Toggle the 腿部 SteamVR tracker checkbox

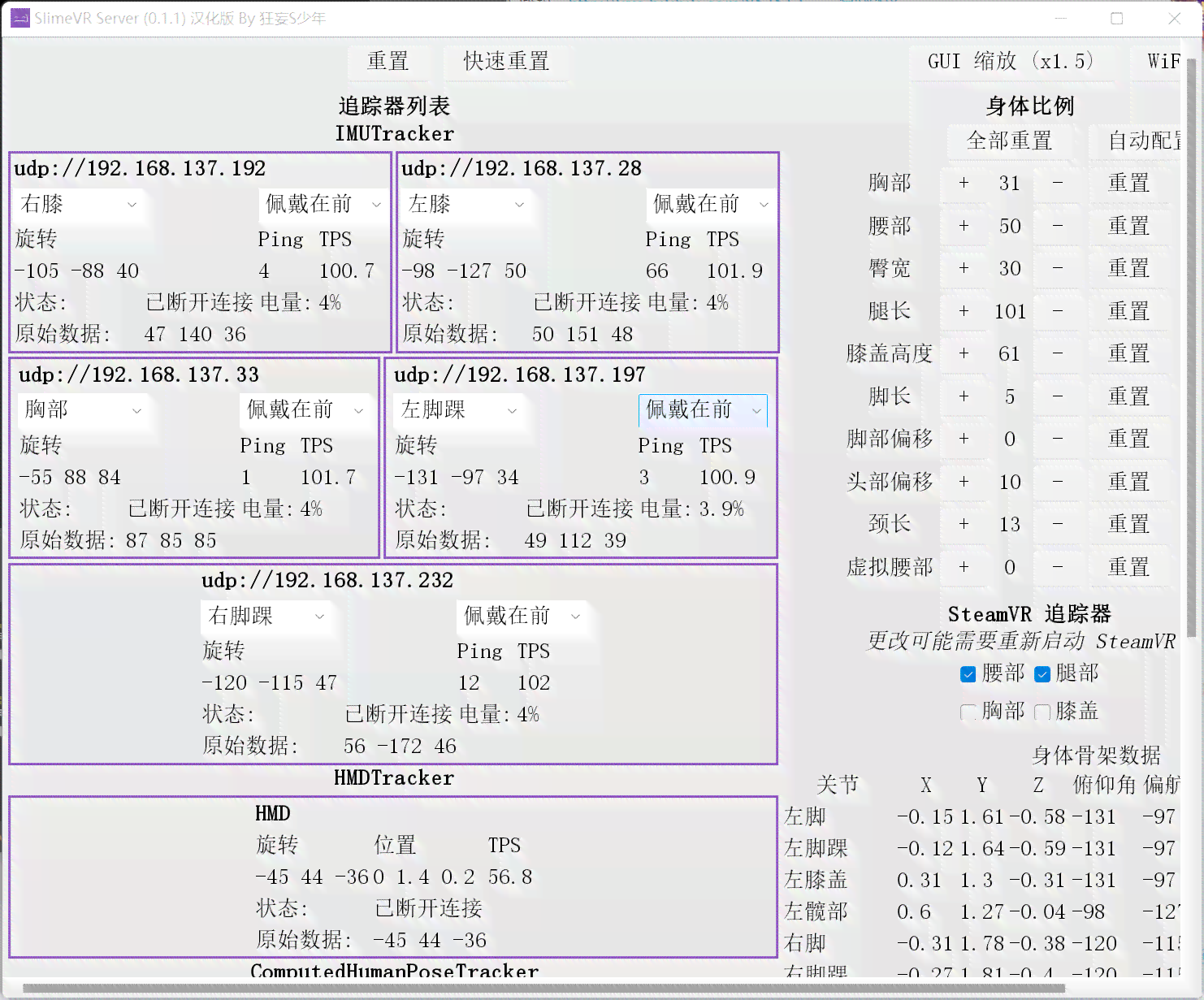click(x=1042, y=674)
